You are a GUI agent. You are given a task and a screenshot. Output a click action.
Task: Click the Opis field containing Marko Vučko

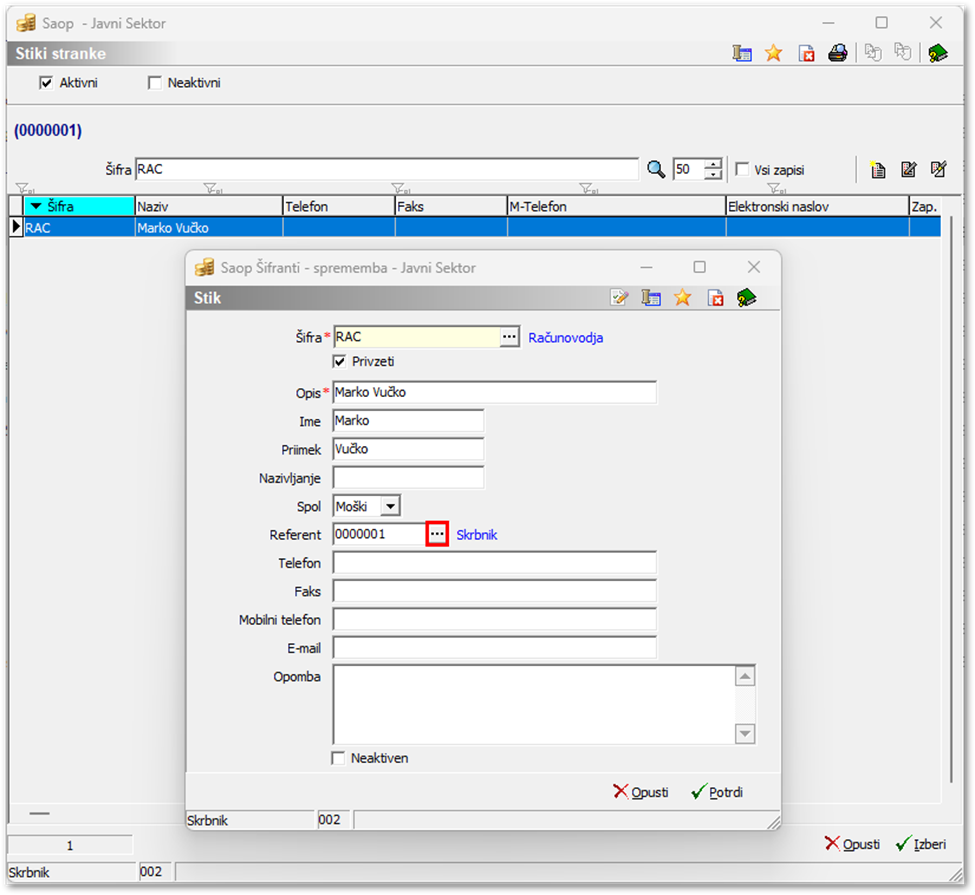(495, 392)
